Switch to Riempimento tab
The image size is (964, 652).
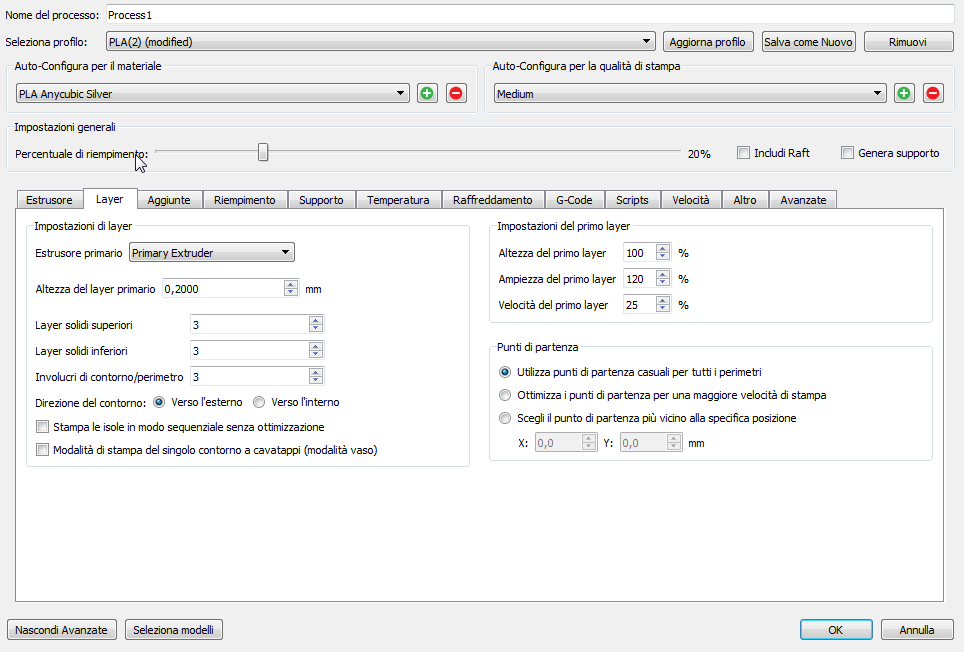click(244, 200)
